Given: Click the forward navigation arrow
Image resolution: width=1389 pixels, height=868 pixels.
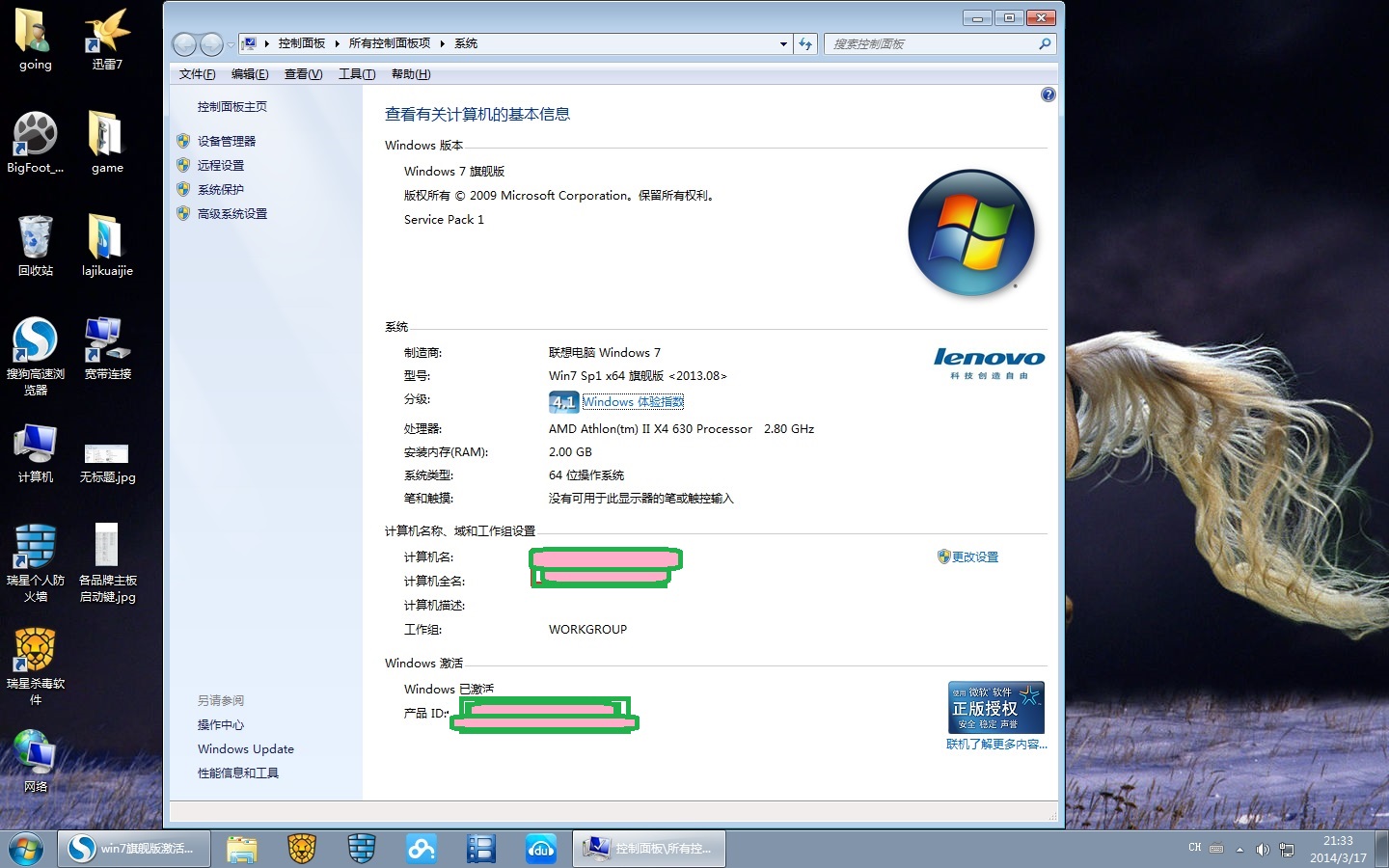Looking at the screenshot, I should pyautogui.click(x=211, y=44).
